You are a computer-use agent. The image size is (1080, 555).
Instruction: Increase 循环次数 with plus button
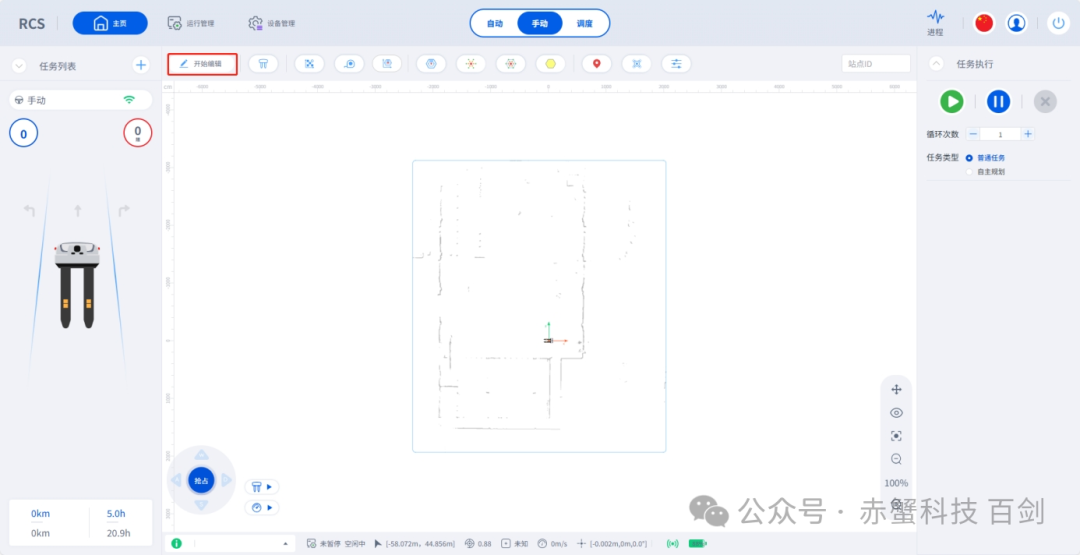click(1028, 134)
